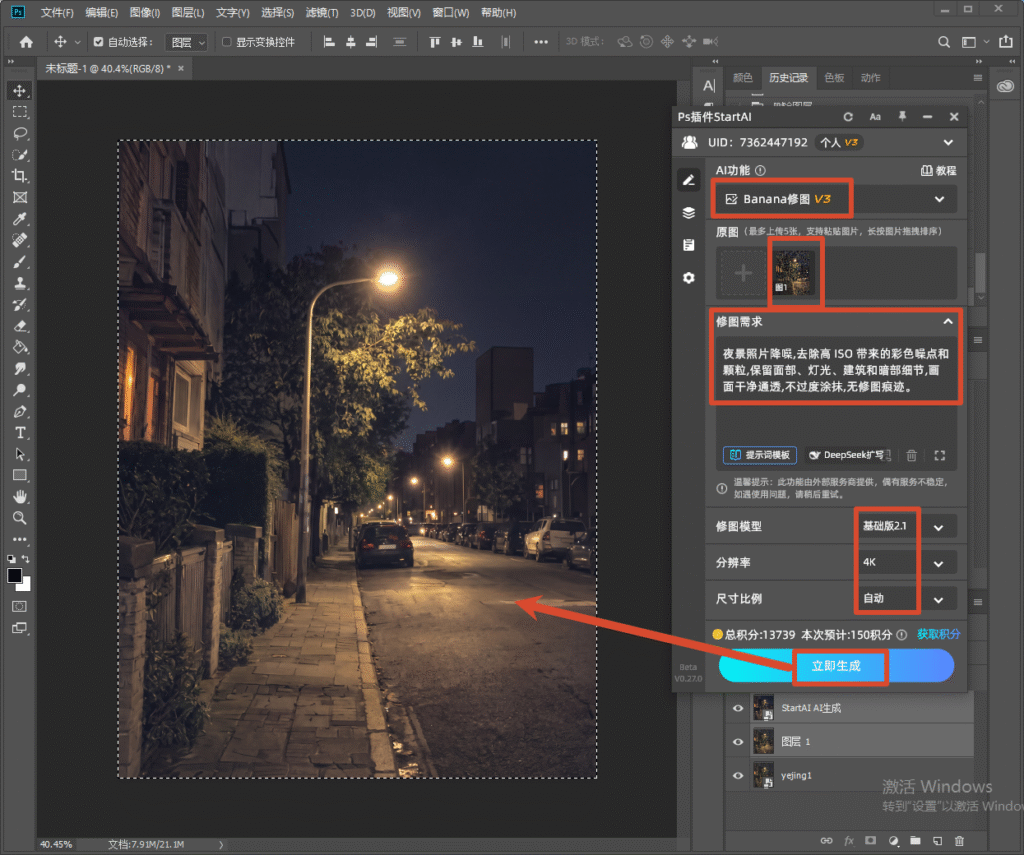Select the Quick Selection tool

coord(20,155)
